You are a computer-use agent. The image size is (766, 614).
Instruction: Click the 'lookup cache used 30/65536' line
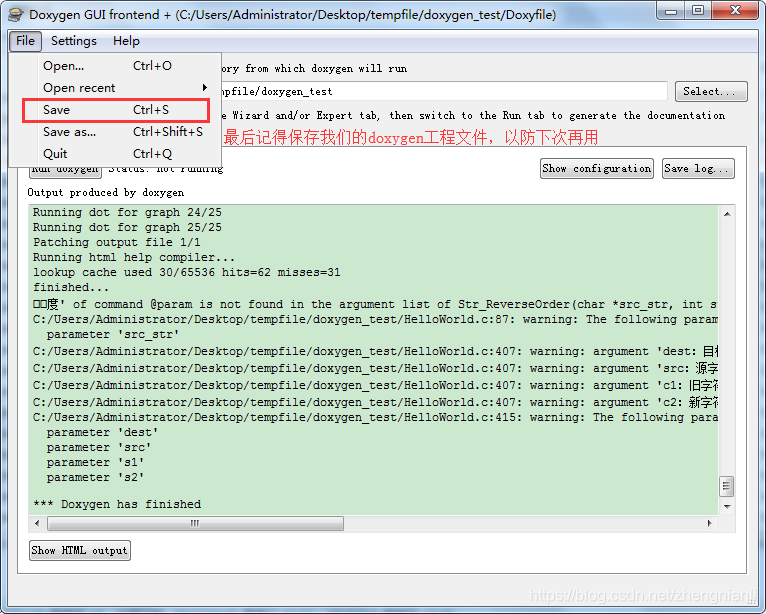point(187,273)
